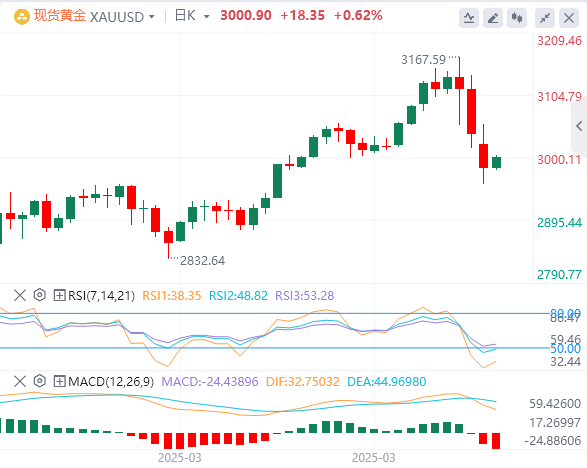The image size is (587, 468).
Task: Click the MACD 17.26997 axis label
Action: [555, 423]
